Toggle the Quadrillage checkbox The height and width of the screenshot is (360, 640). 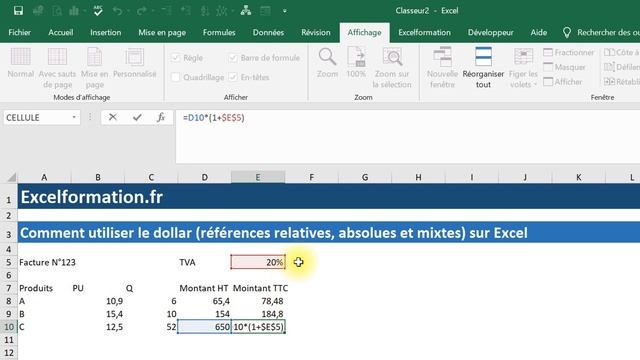pyautogui.click(x=176, y=77)
